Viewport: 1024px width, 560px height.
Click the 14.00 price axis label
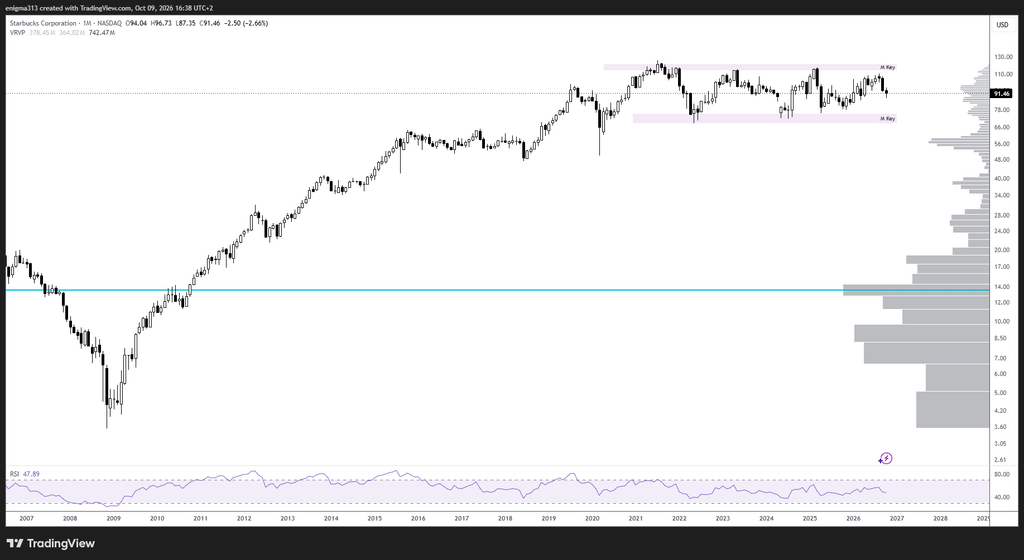1003,287
